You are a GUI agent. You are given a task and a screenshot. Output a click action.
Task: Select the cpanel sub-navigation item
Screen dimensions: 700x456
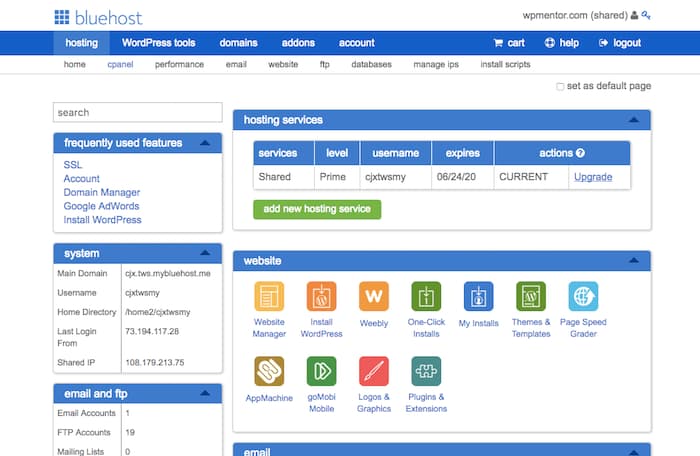pyautogui.click(x=120, y=64)
